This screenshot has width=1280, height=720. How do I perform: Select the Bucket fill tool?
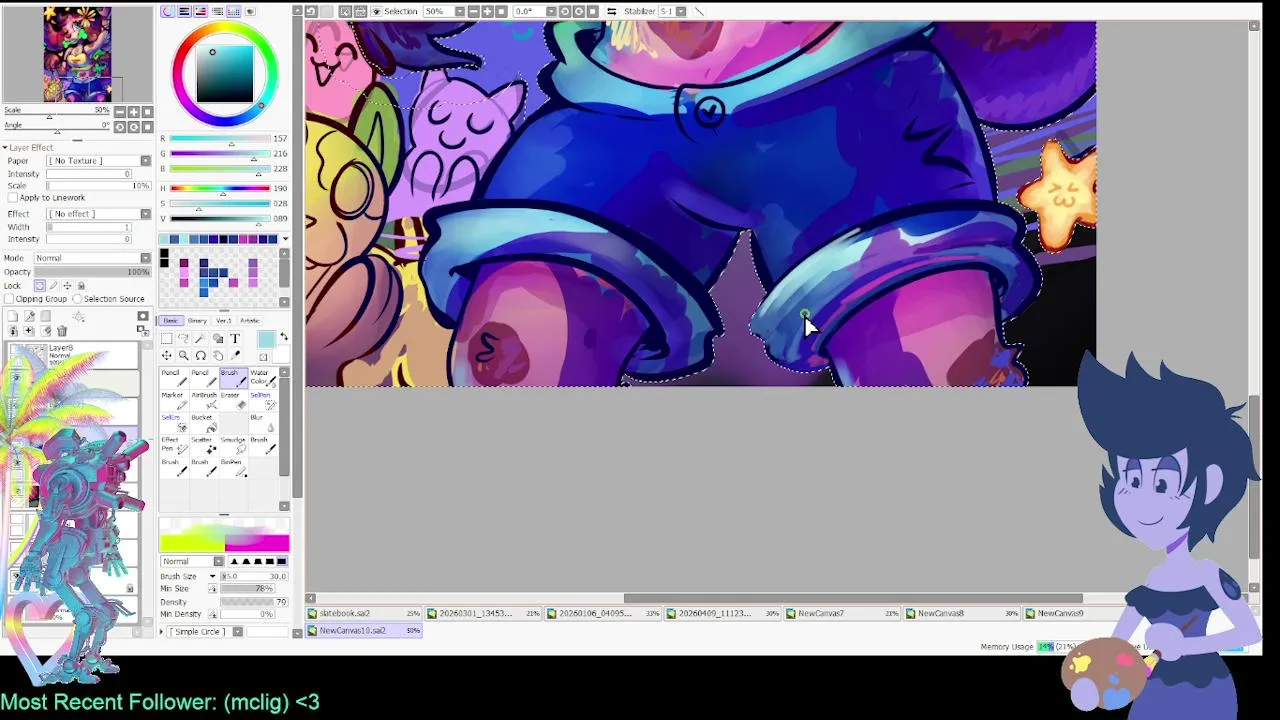pos(204,422)
